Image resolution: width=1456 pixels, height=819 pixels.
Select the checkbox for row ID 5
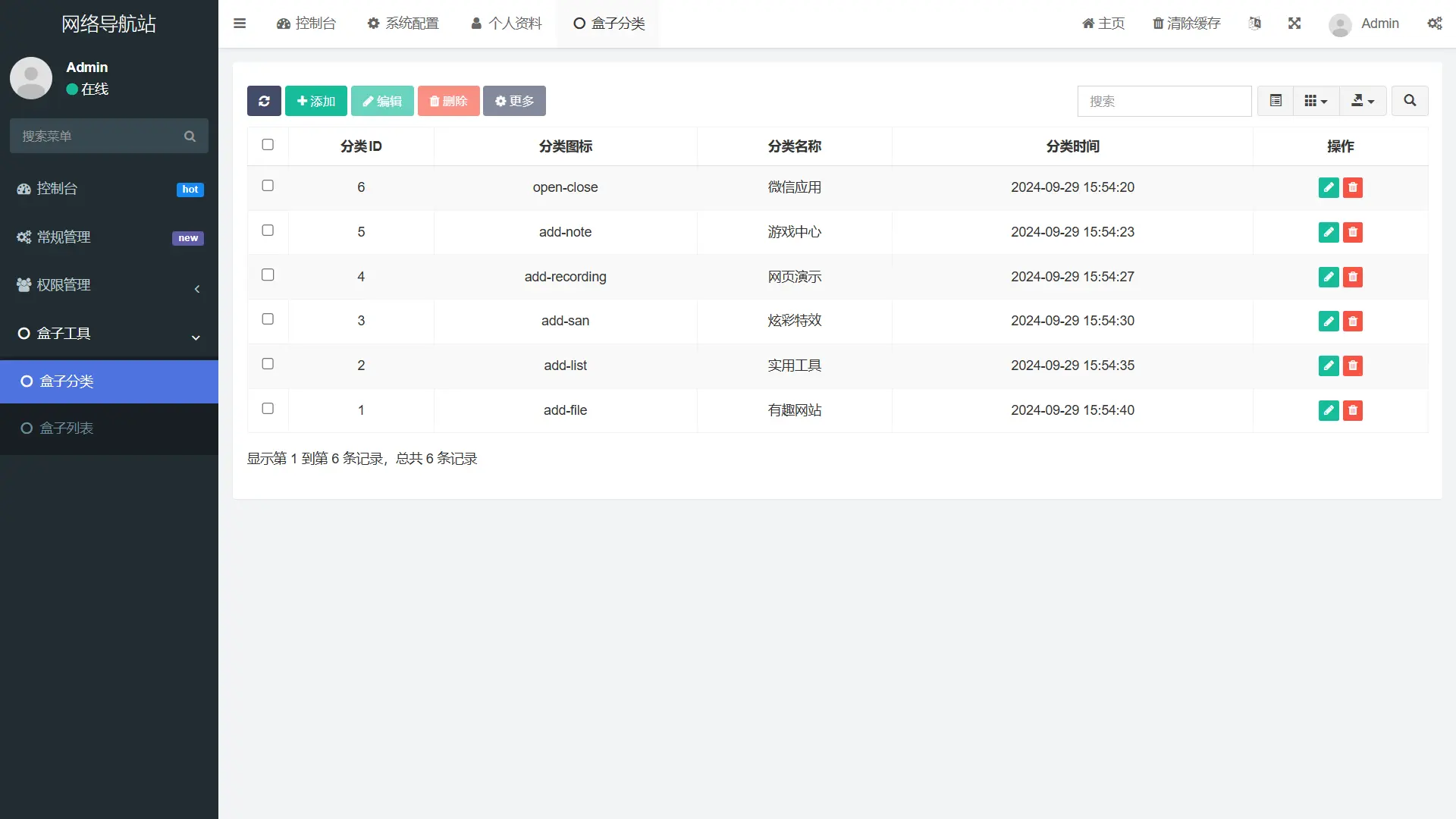267,230
